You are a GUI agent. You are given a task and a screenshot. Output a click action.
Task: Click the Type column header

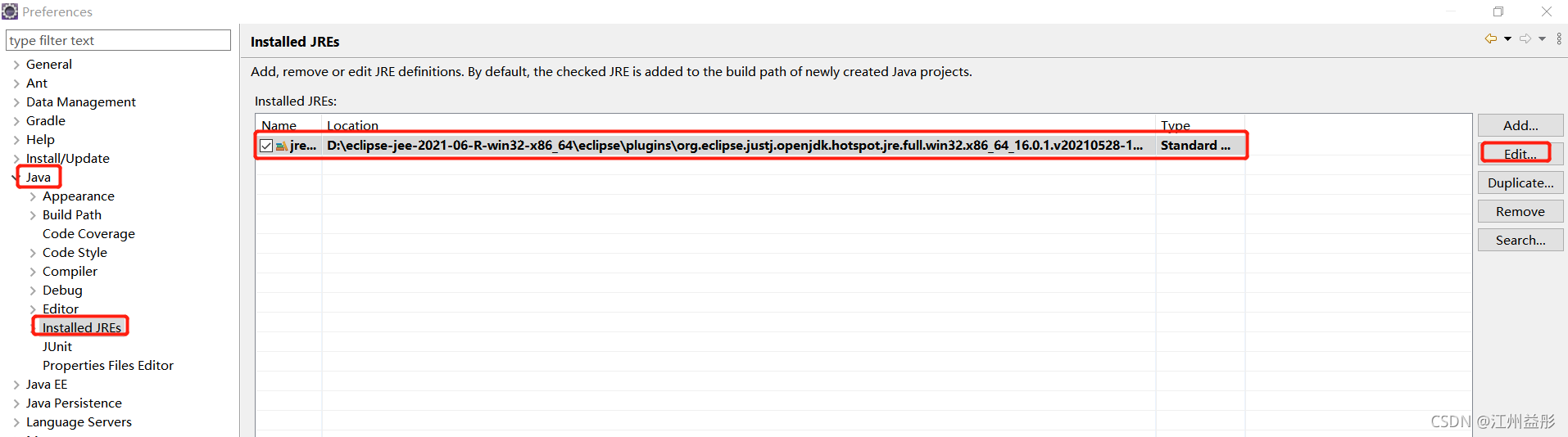click(x=1200, y=125)
